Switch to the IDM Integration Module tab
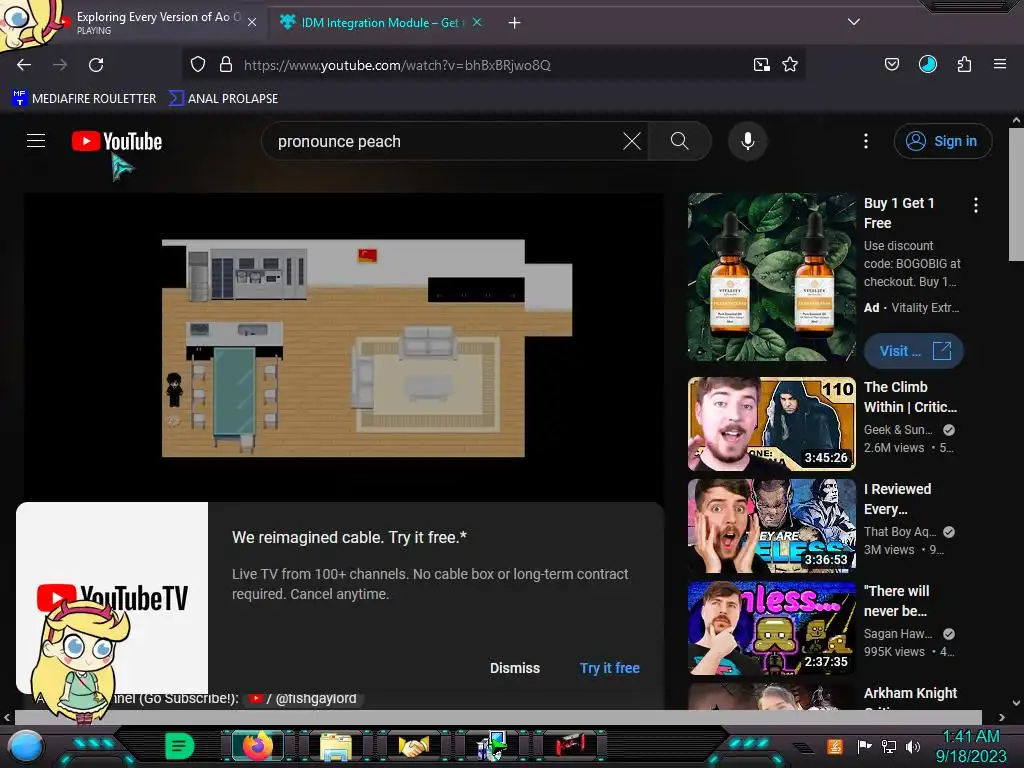Screen dimensions: 1024x768 pyautogui.click(x=382, y=23)
